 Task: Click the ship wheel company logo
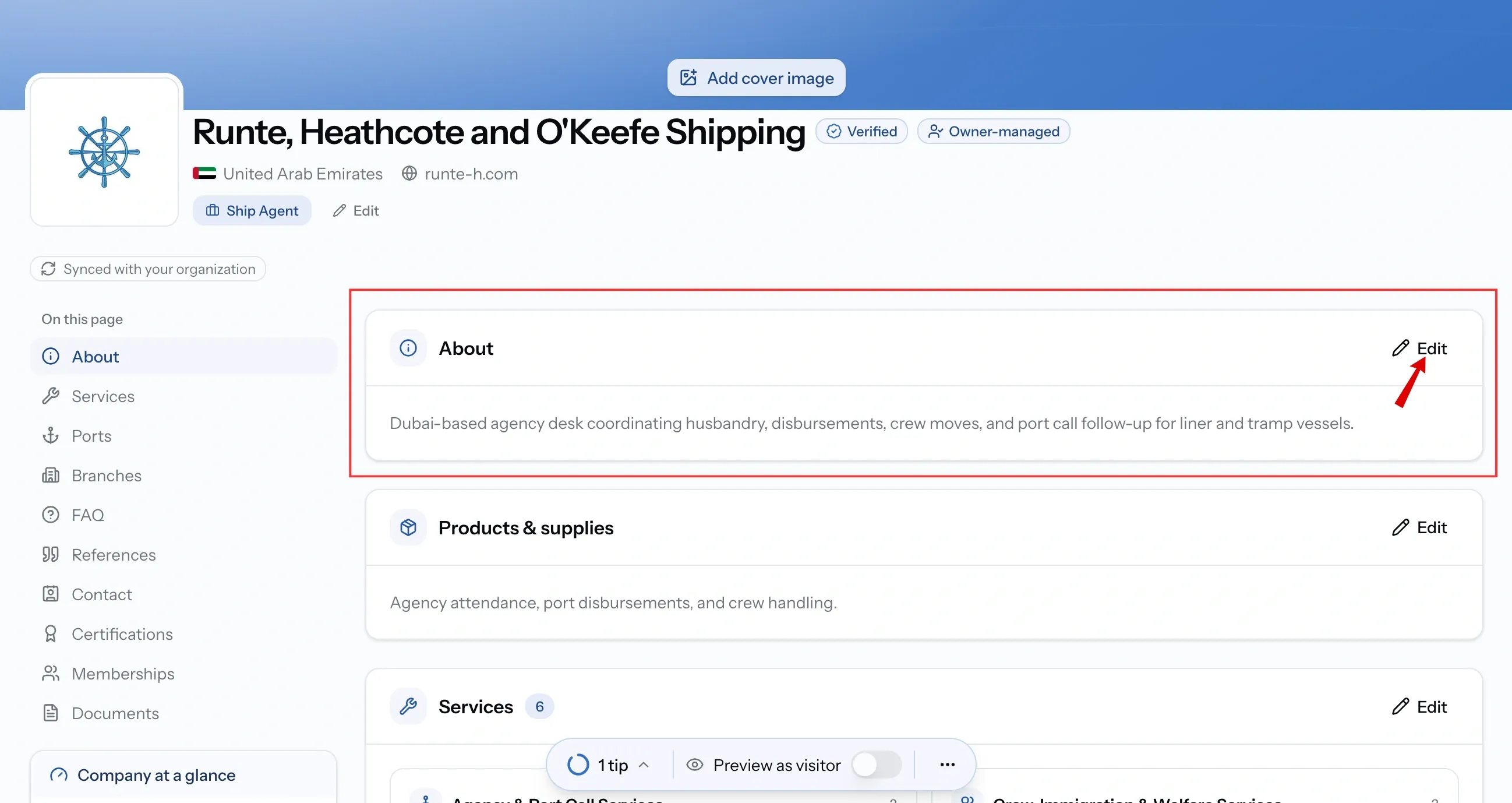pyautogui.click(x=104, y=152)
